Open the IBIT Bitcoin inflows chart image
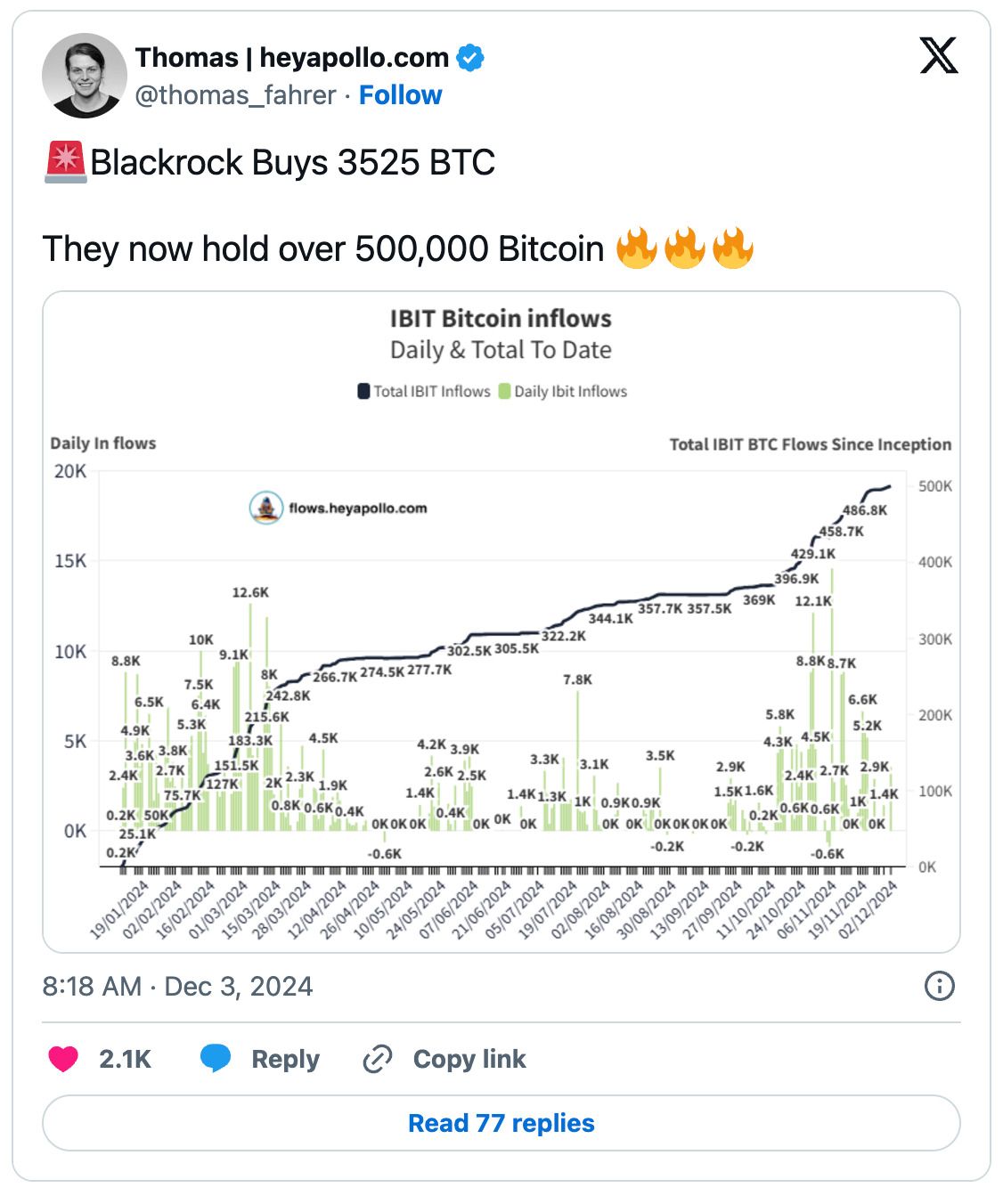This screenshot has width=1003, height=1204. click(501, 622)
